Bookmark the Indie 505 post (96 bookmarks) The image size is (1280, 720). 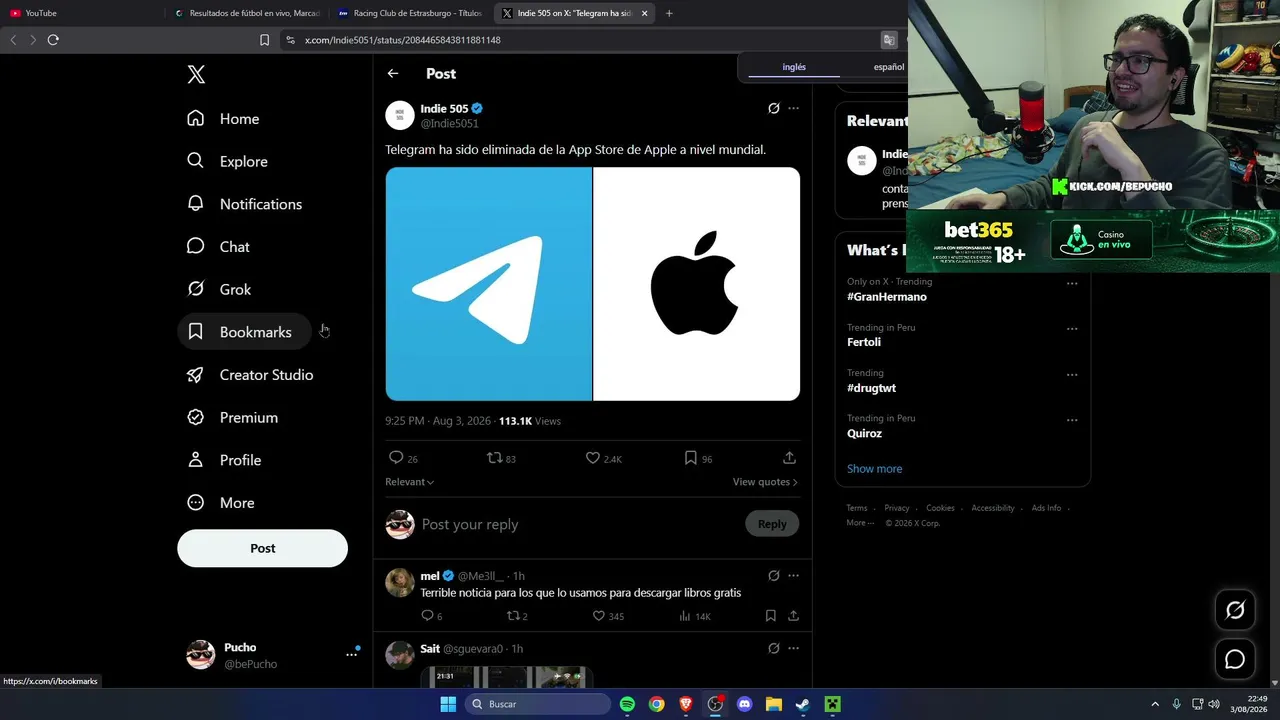point(690,458)
